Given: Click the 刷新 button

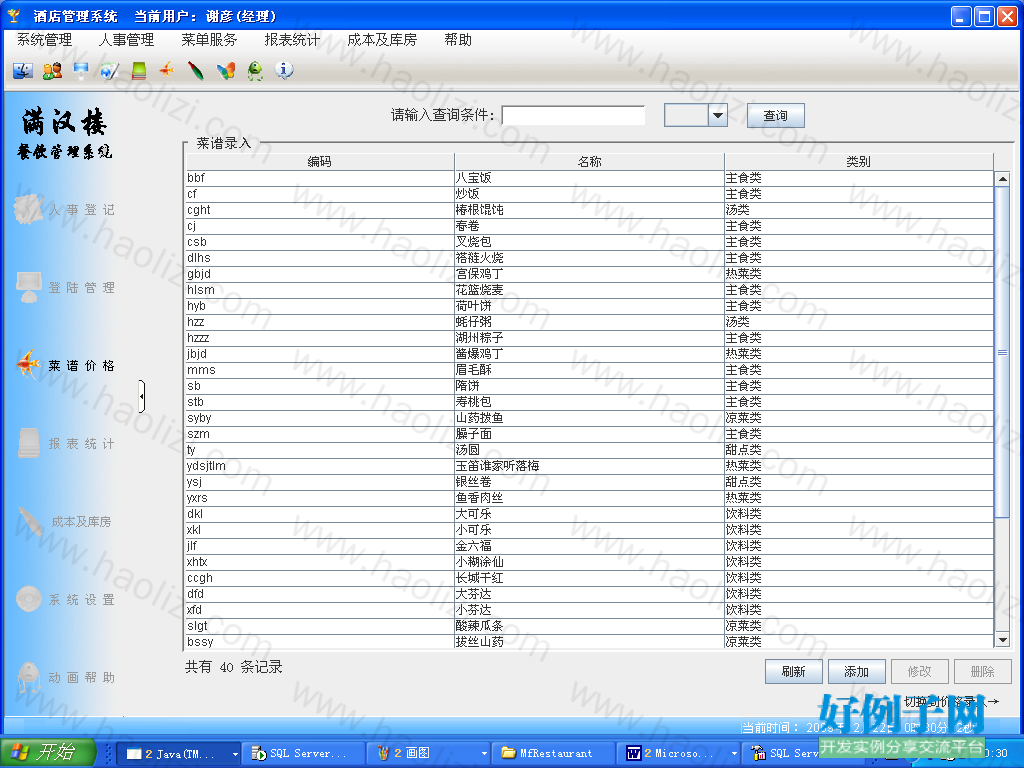Looking at the screenshot, I should tap(793, 671).
